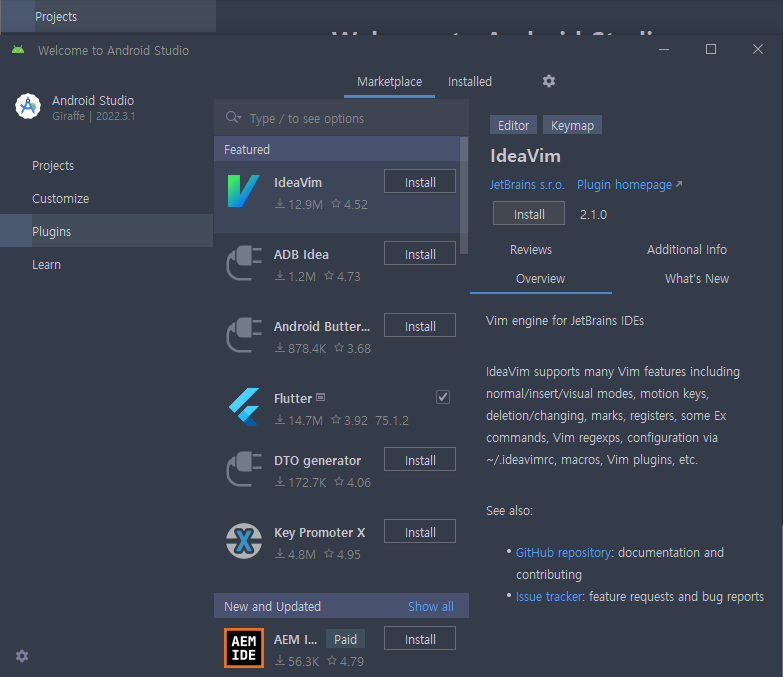Select the Key Promoter X plugin title
The height and width of the screenshot is (677, 783).
click(320, 533)
